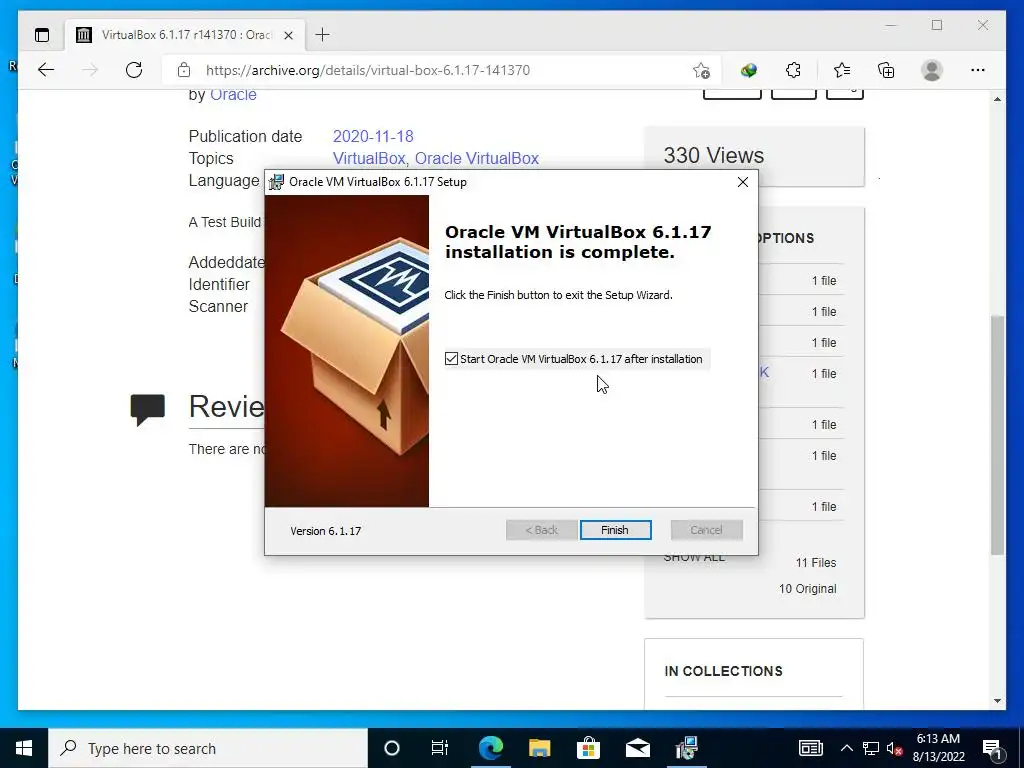Close the VirtualBox Setup dialog
Screen dimensions: 1024x768
pyautogui.click(x=743, y=182)
